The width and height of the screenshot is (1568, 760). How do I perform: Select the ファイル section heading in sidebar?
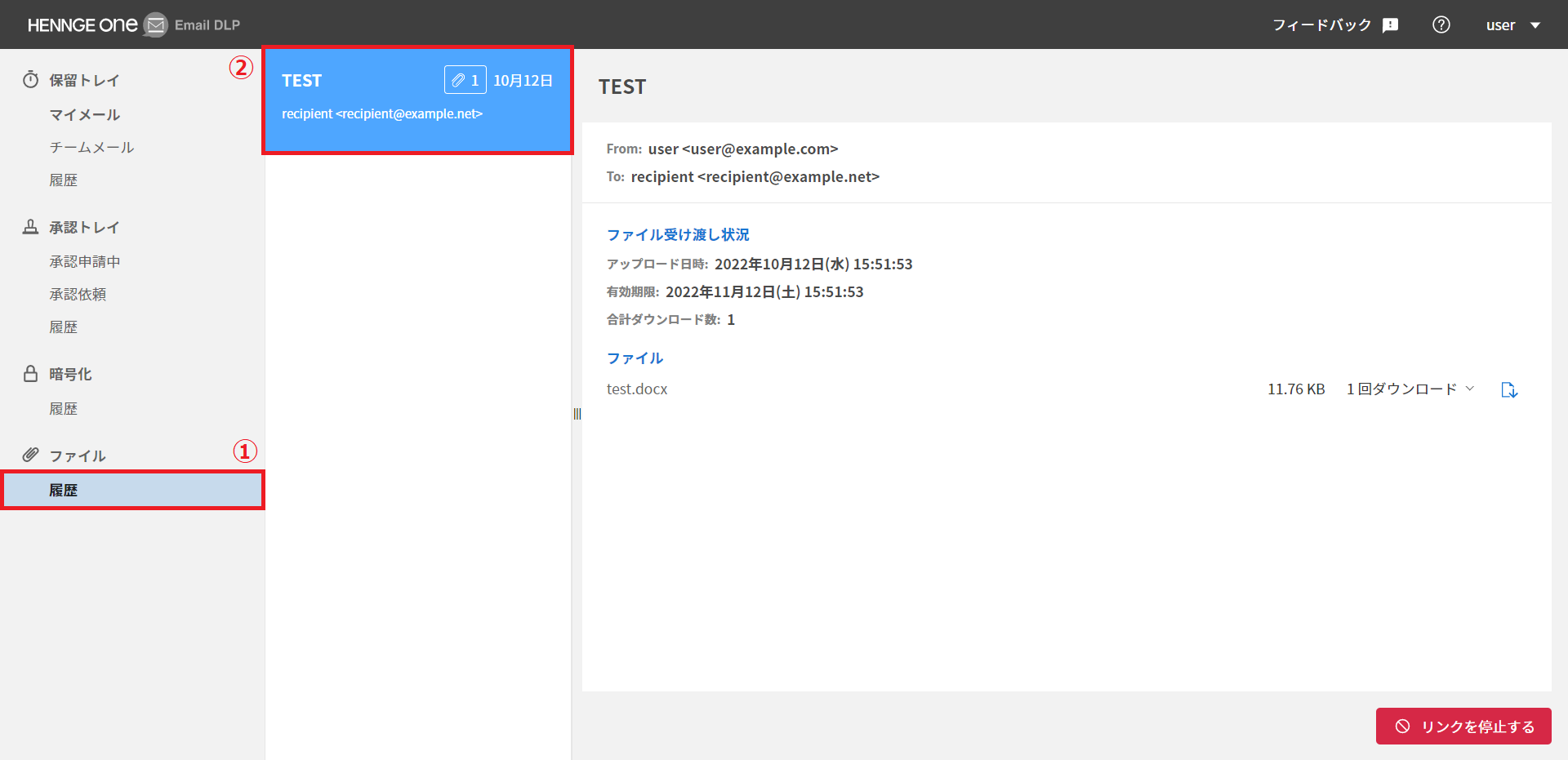(x=78, y=456)
